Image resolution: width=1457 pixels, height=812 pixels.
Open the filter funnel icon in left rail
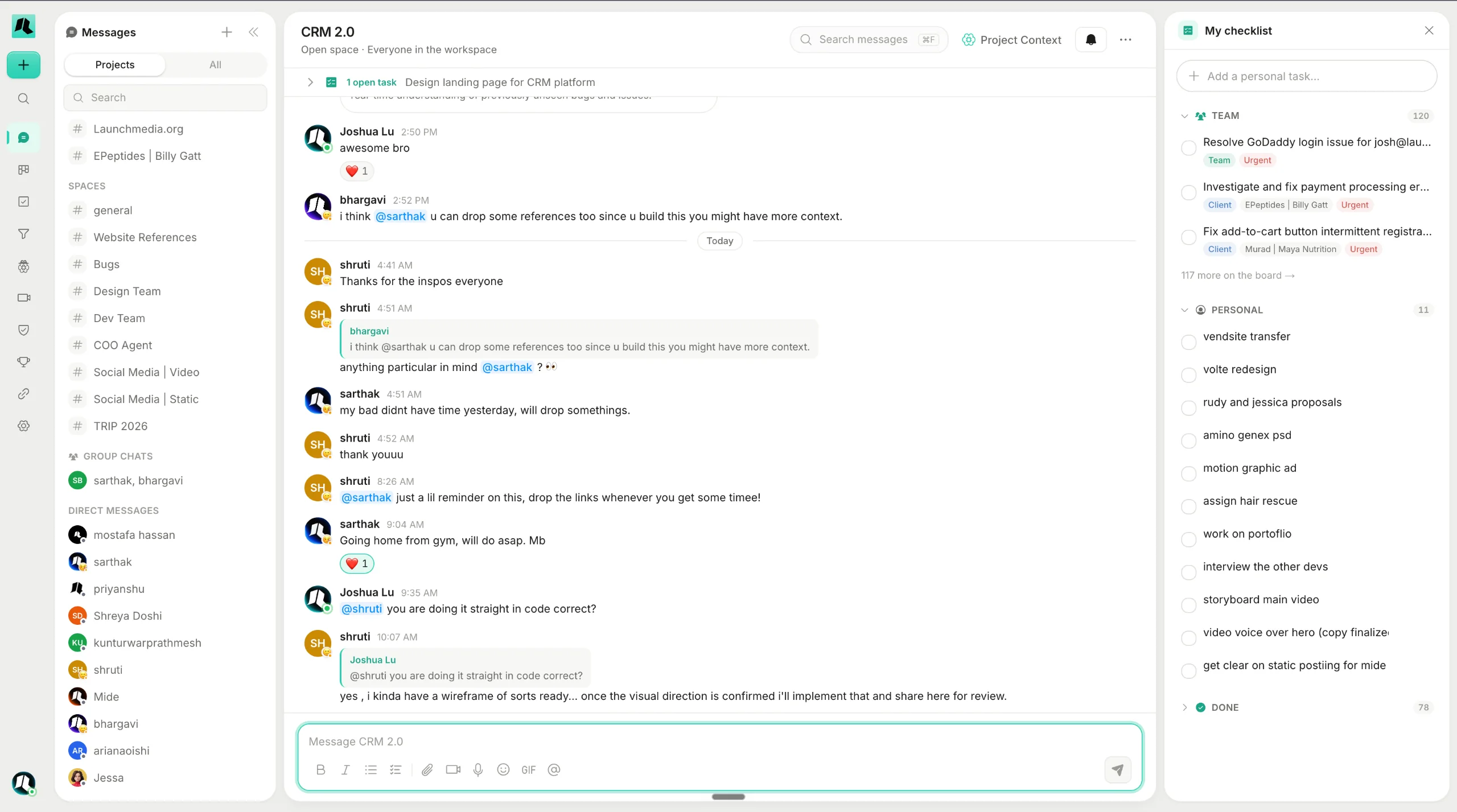click(x=23, y=234)
